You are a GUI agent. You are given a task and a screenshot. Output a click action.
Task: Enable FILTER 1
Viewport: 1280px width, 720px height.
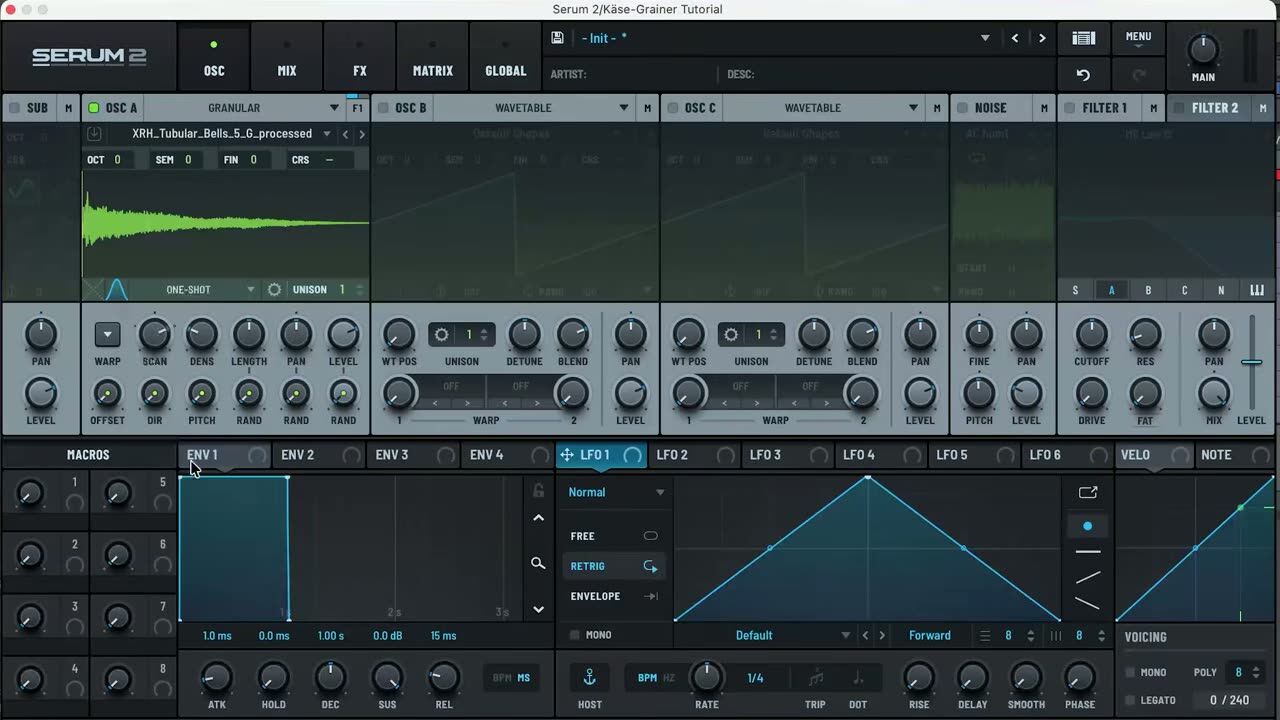pos(1070,108)
